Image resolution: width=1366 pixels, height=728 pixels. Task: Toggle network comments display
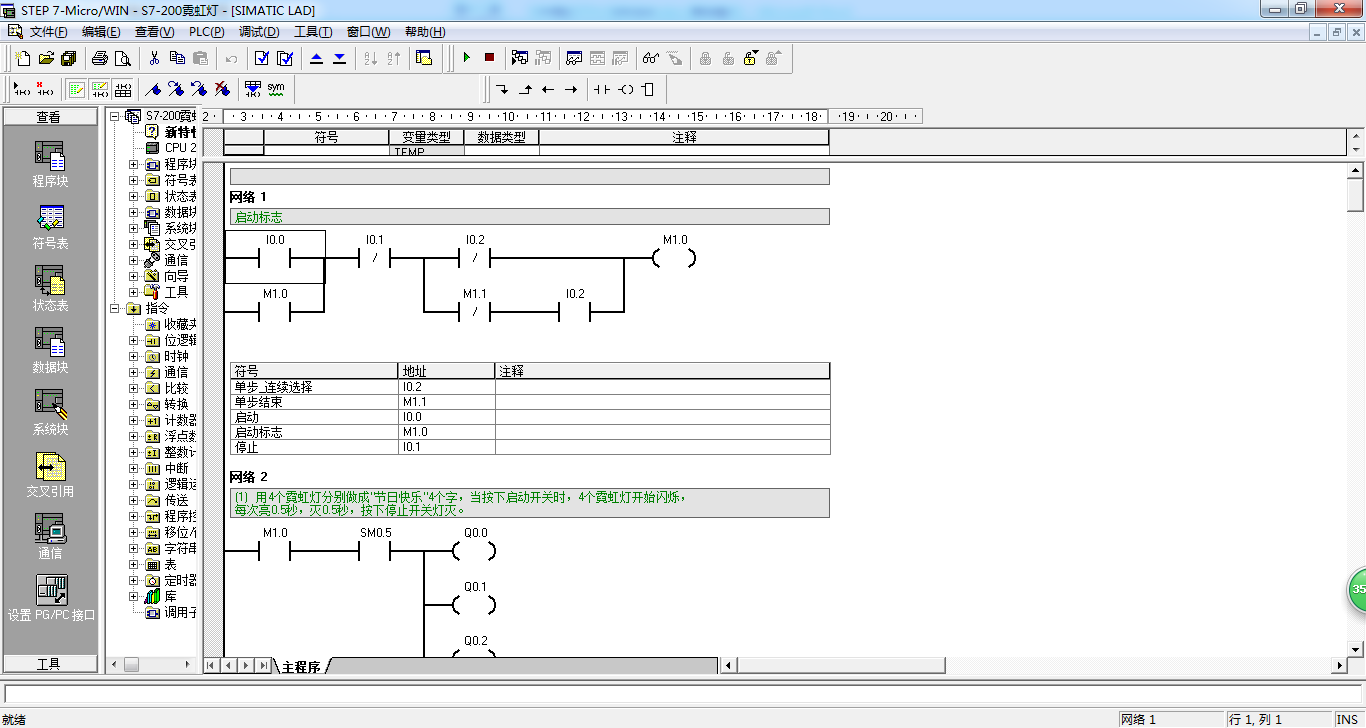[x=100, y=89]
